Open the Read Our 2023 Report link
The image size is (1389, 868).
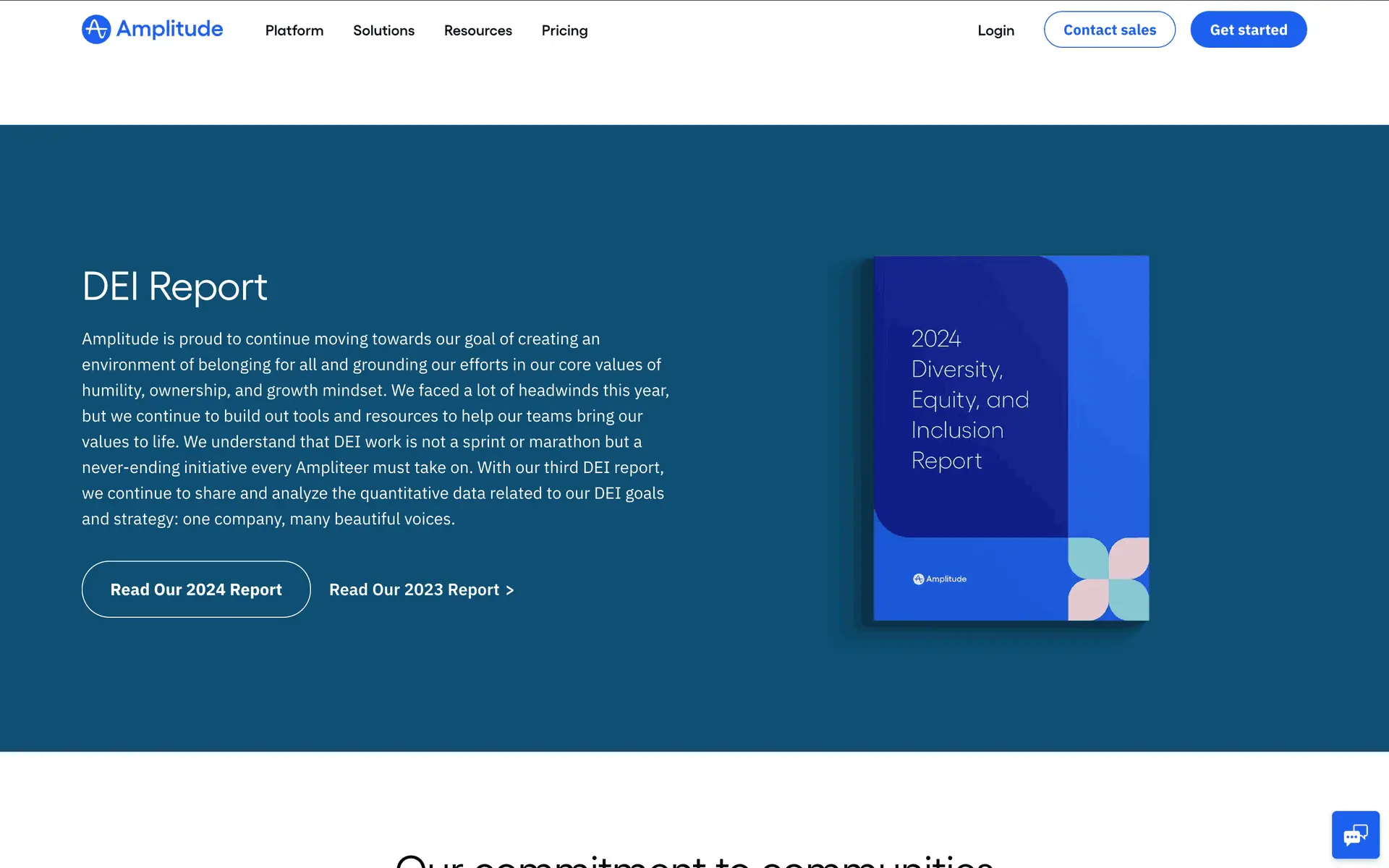[x=414, y=590]
